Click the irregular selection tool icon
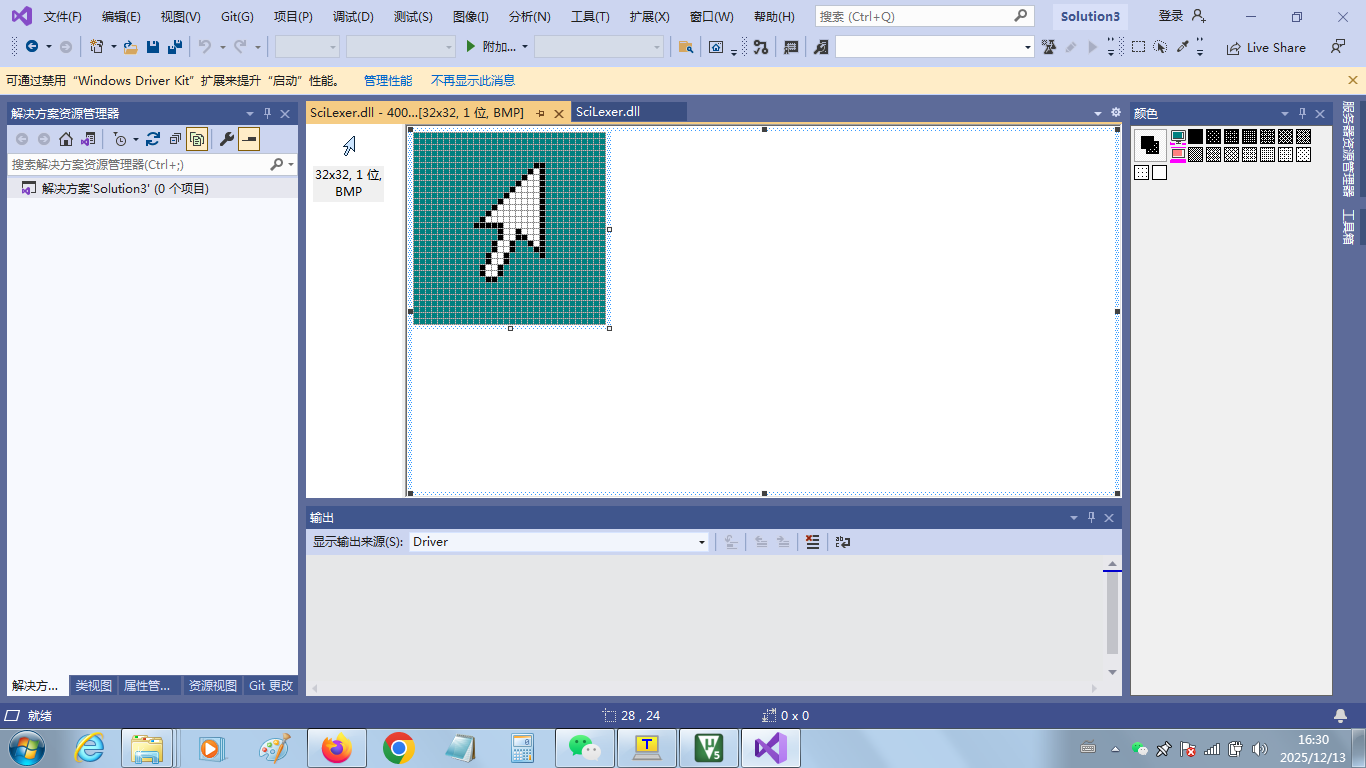 1160,47
